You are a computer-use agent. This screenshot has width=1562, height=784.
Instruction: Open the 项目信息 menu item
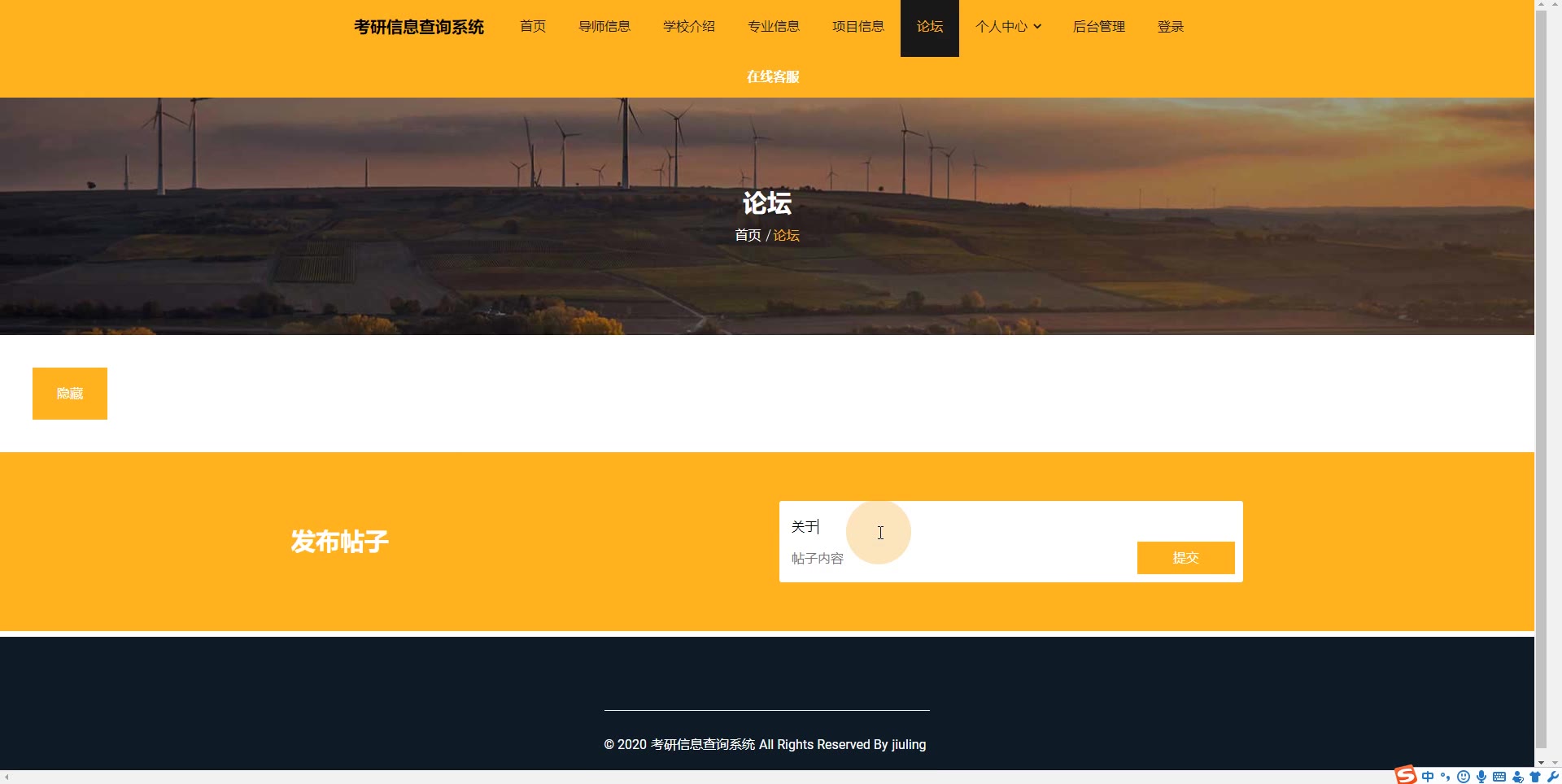click(858, 27)
